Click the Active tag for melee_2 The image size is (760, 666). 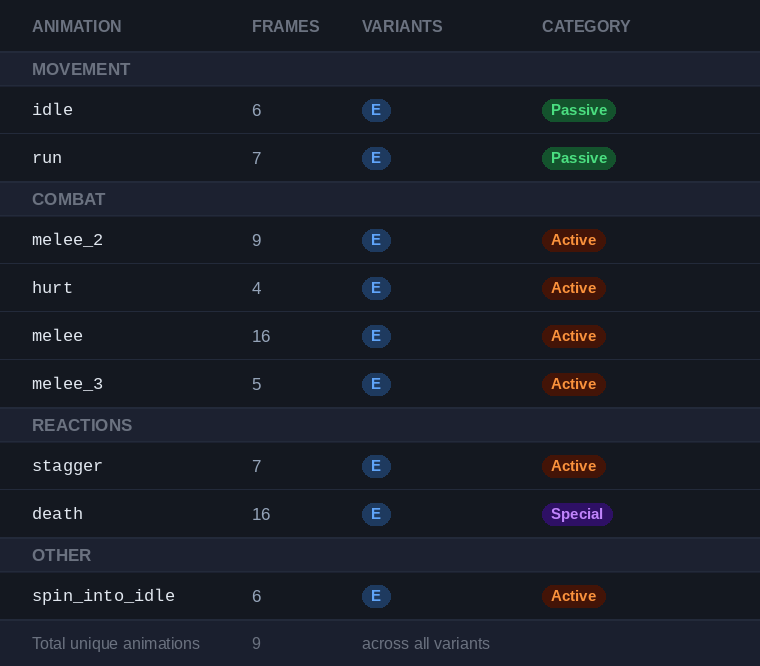(x=573, y=240)
